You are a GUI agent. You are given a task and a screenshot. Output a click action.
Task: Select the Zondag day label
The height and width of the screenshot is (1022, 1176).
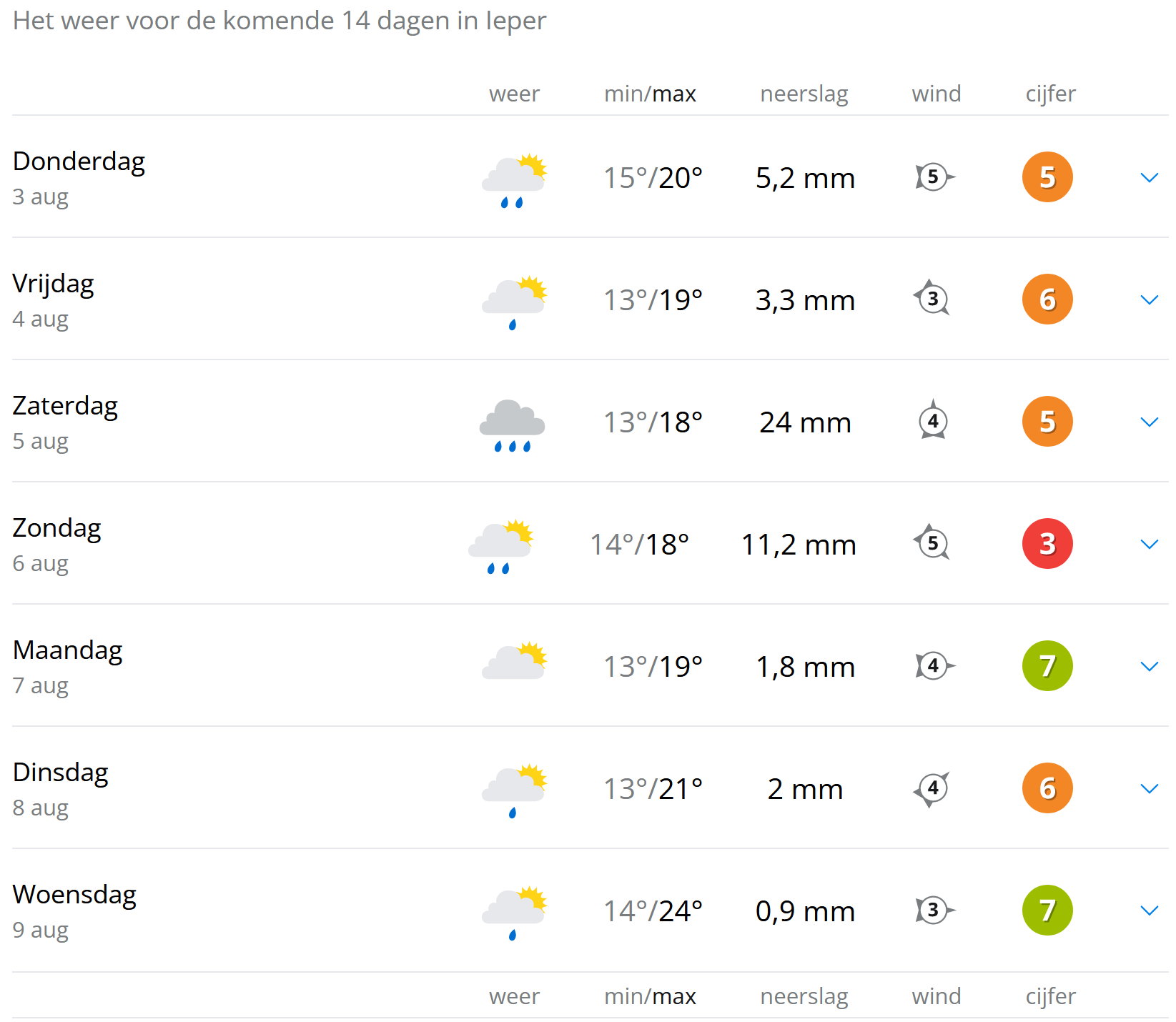pos(57,528)
